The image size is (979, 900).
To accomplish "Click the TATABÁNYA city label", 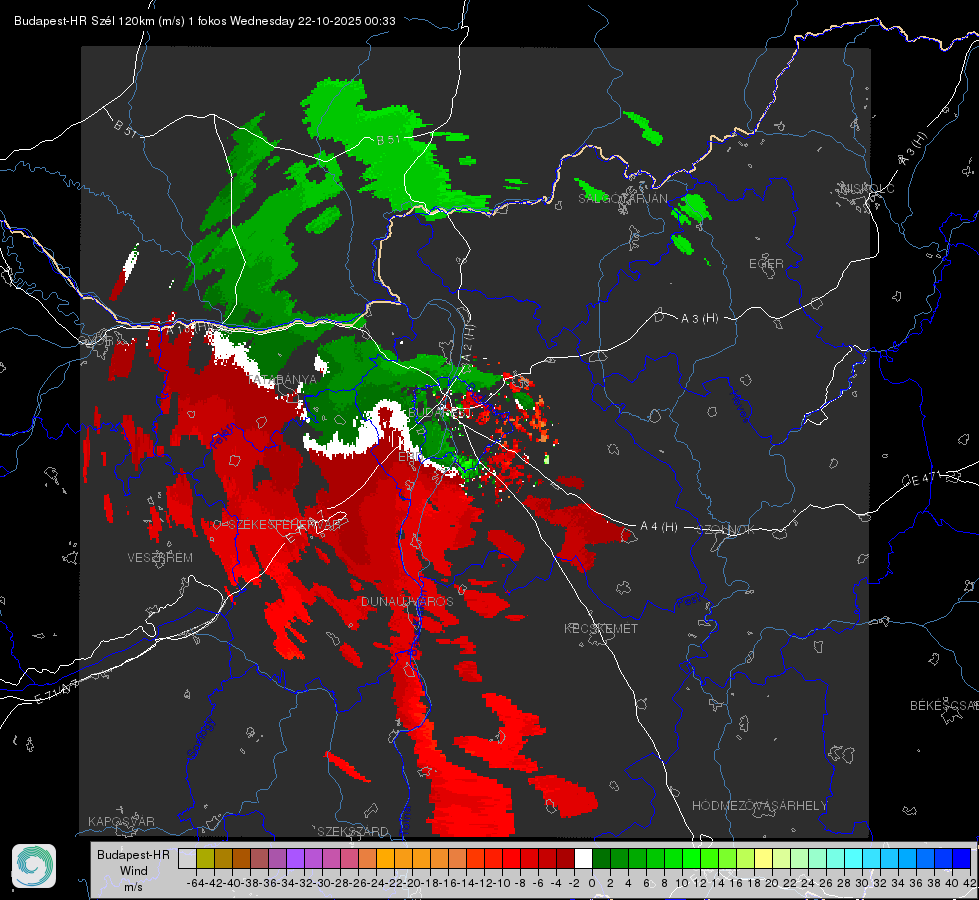I will pos(282,380).
